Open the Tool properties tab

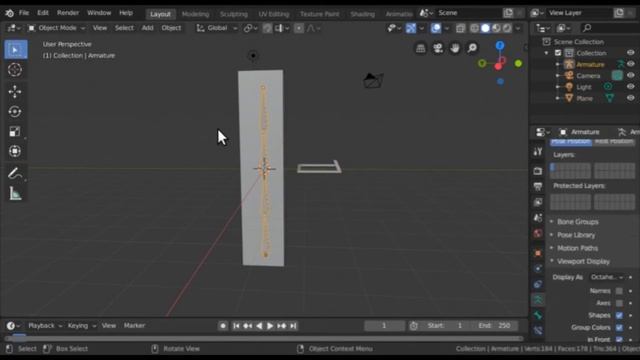pyautogui.click(x=538, y=151)
